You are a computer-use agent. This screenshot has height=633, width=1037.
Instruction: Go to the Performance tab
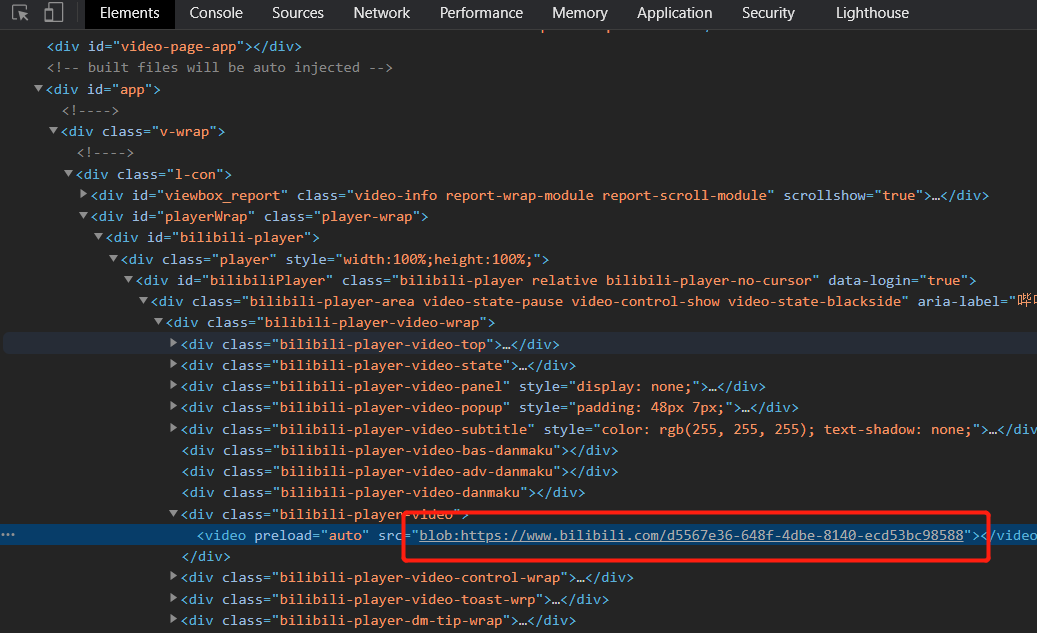pyautogui.click(x=481, y=13)
